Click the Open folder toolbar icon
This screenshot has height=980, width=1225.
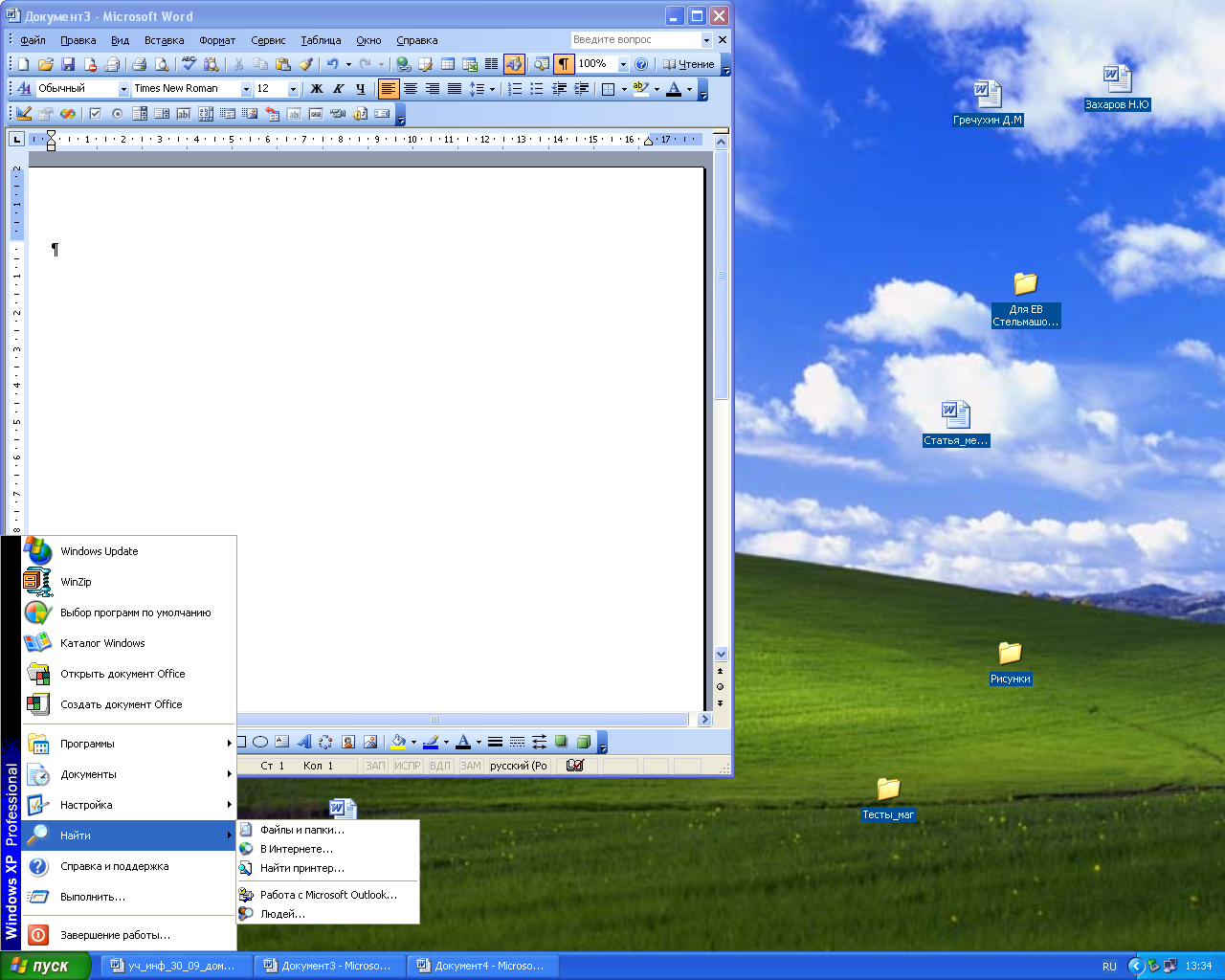click(x=45, y=64)
